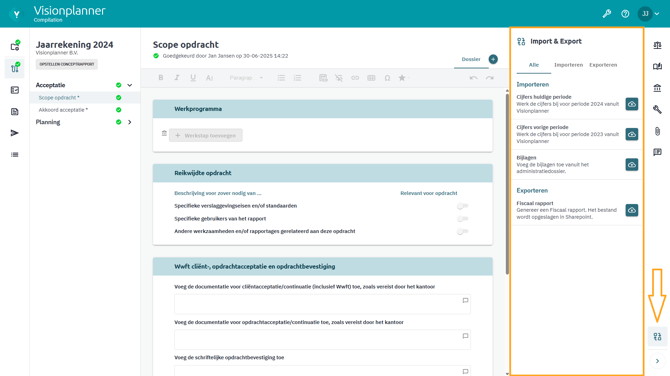Toggle Specifieke verslaggevingseisen en/of standaarden switch
670x376 pixels.
click(462, 206)
